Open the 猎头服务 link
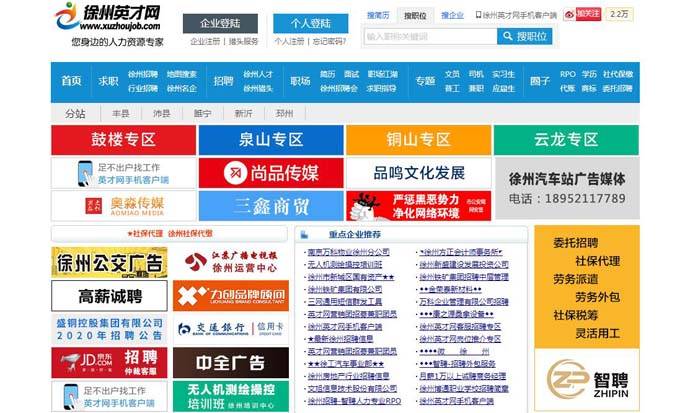This screenshot has height=413, width=690. pos(243,41)
